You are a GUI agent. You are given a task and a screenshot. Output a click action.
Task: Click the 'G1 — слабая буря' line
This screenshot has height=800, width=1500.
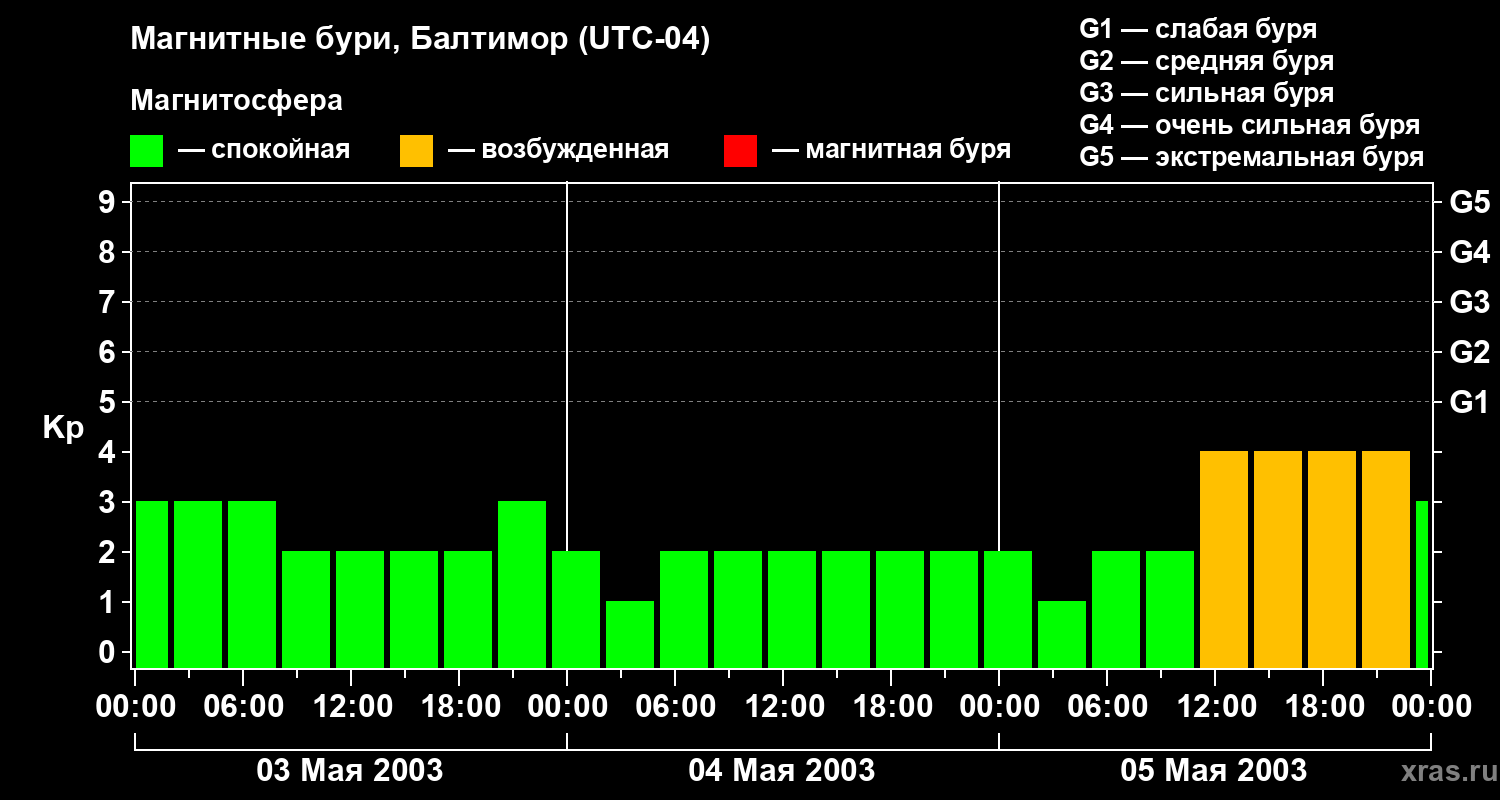click(1198, 29)
